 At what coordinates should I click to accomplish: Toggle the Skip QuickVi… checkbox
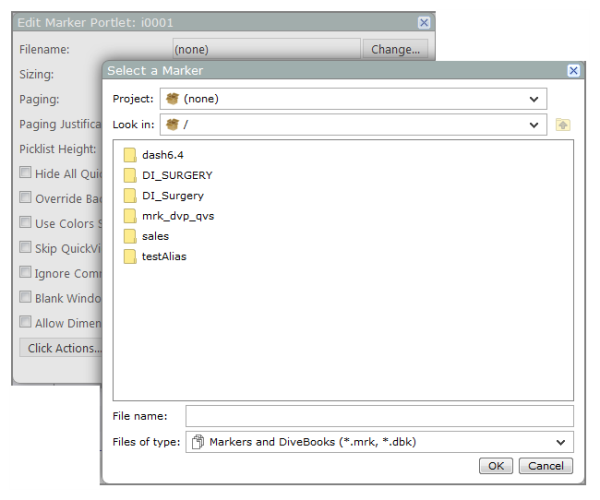coord(25,247)
